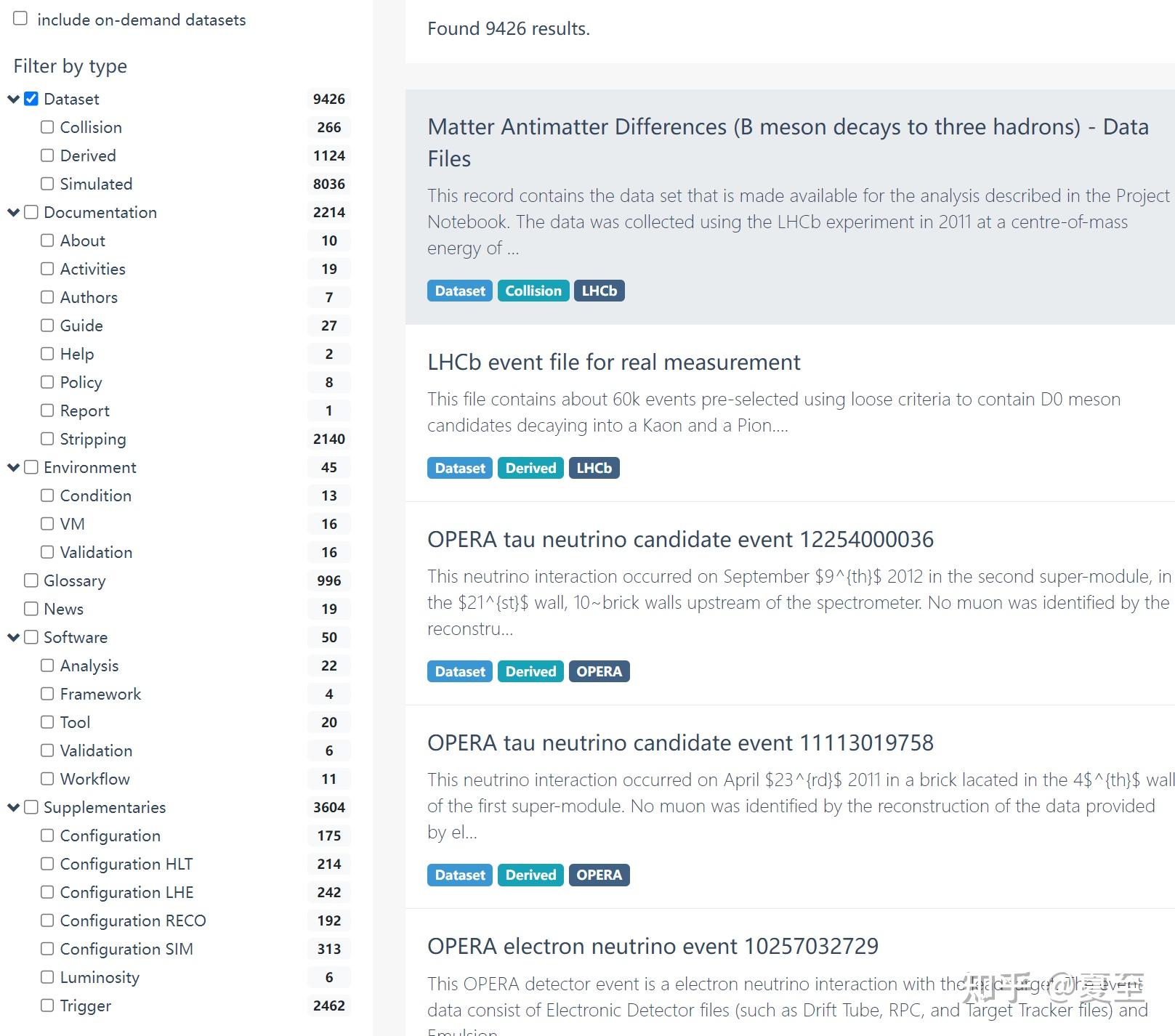
Task: Check the Trigger filter checkbox
Action: pos(47,1005)
